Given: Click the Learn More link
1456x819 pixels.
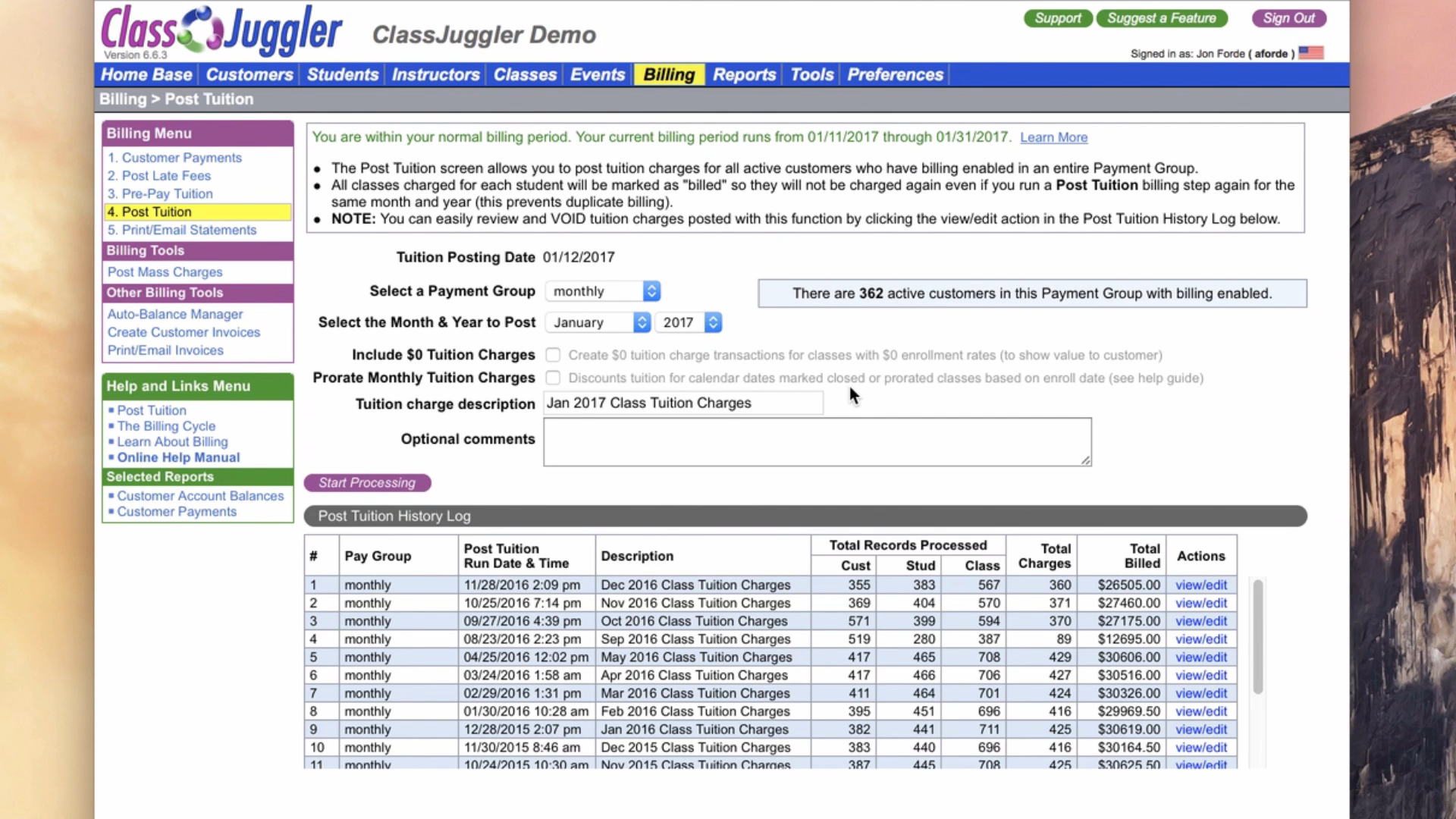Looking at the screenshot, I should (x=1053, y=137).
